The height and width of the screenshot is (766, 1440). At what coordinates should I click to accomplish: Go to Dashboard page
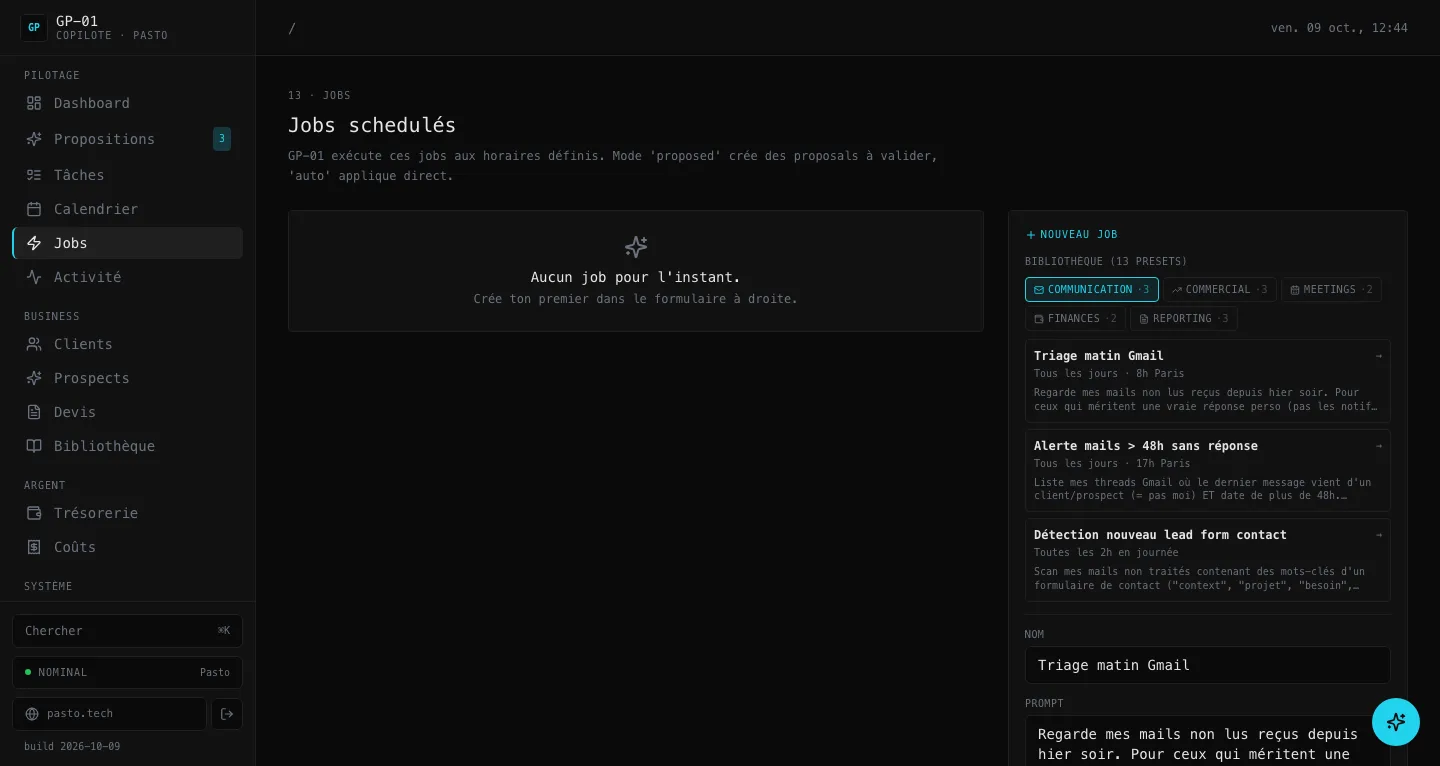tap(128, 103)
